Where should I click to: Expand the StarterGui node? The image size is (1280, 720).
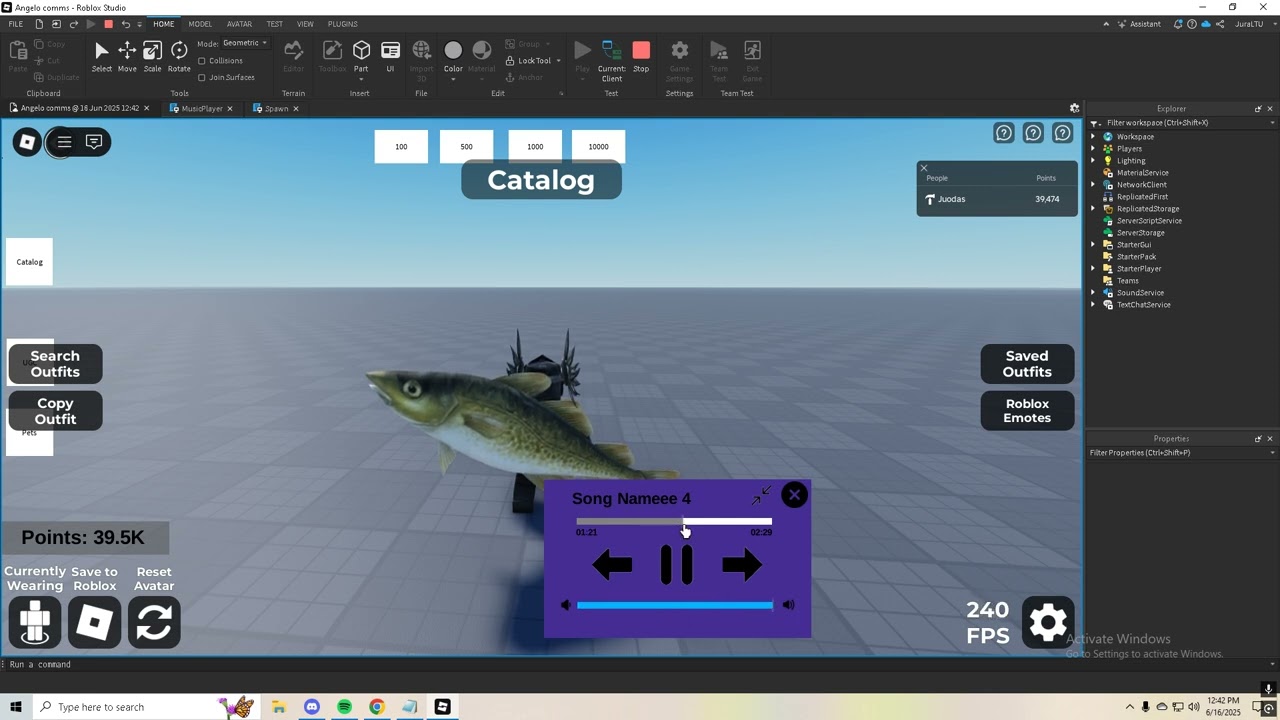point(1093,245)
